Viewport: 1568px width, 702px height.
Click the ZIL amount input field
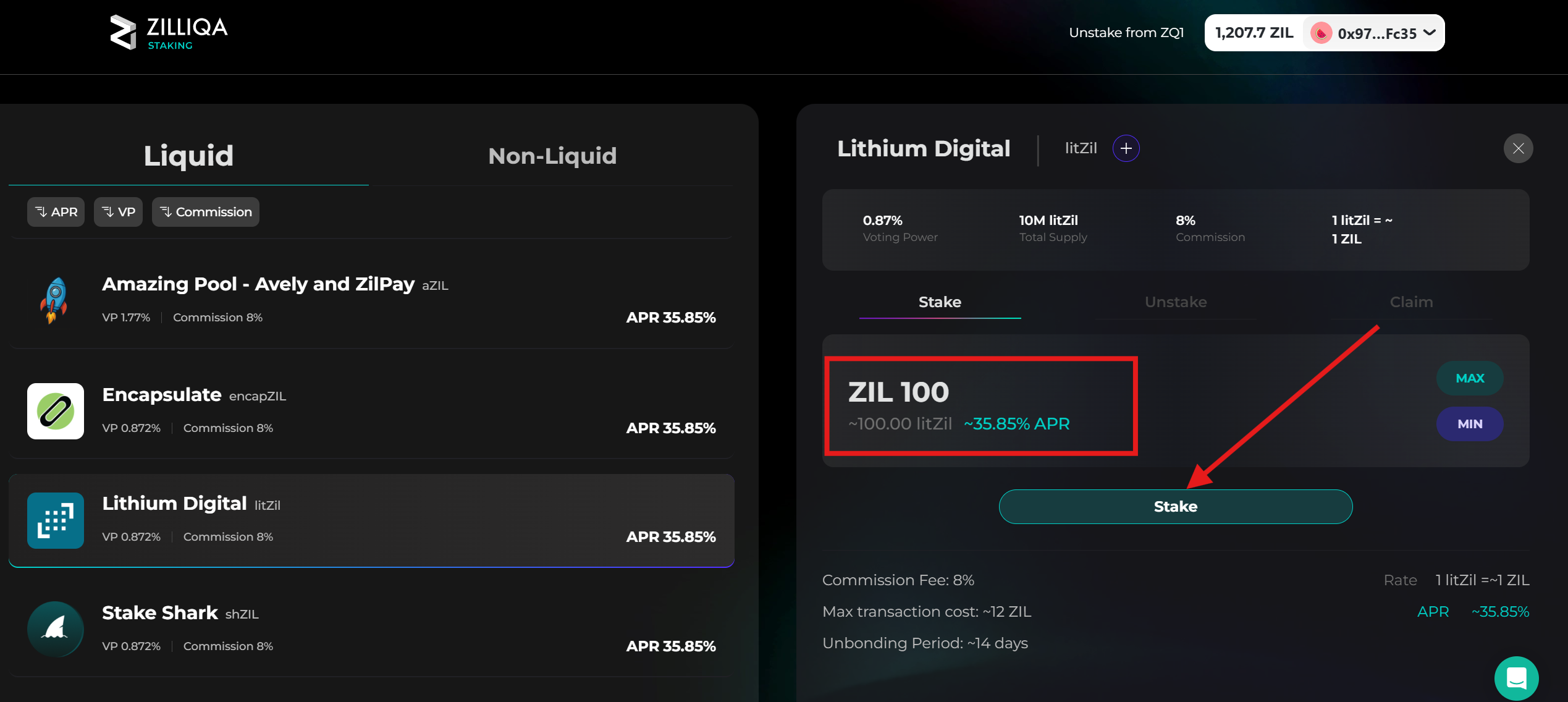pyautogui.click(x=980, y=405)
